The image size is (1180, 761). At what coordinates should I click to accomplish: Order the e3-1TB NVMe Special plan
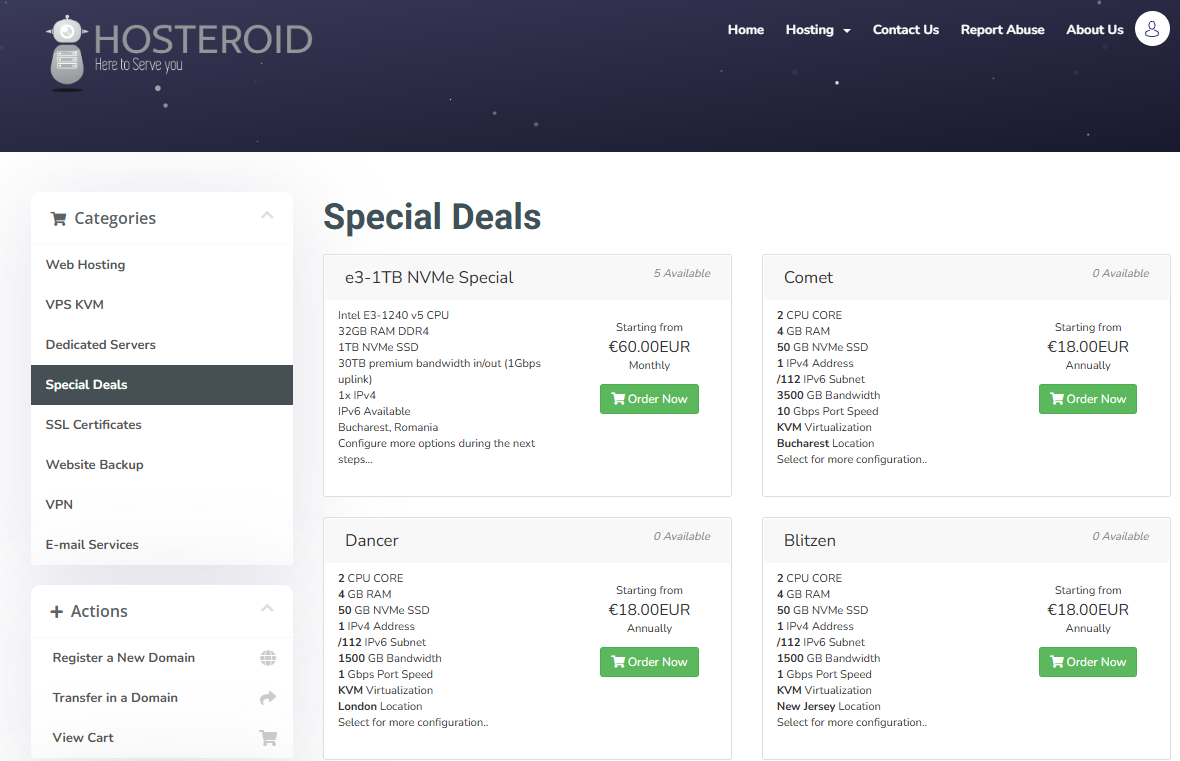pyautogui.click(x=649, y=399)
